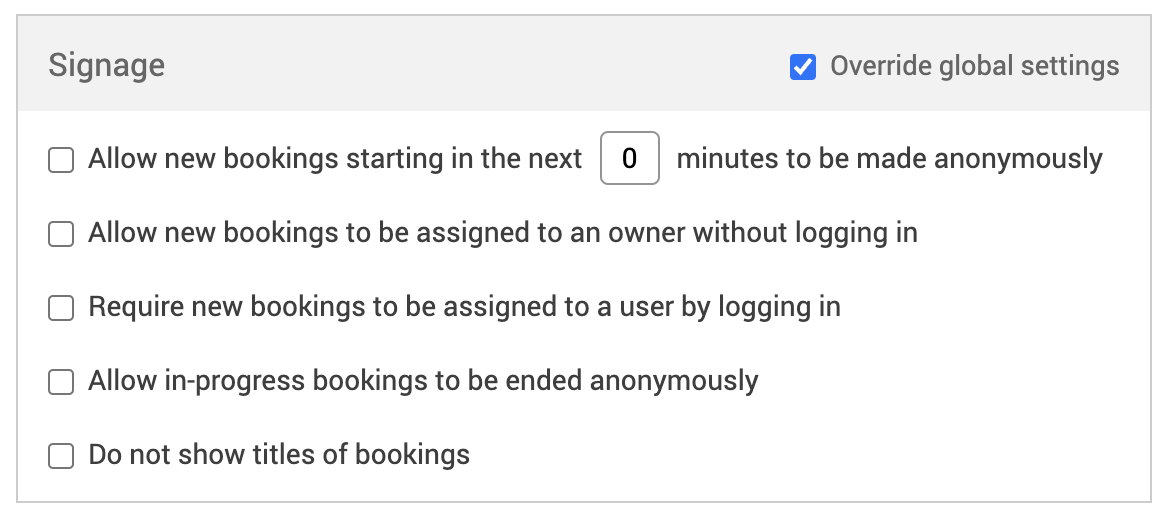1165x519 pixels.
Task: Click the Signage section heading
Action: point(107,66)
